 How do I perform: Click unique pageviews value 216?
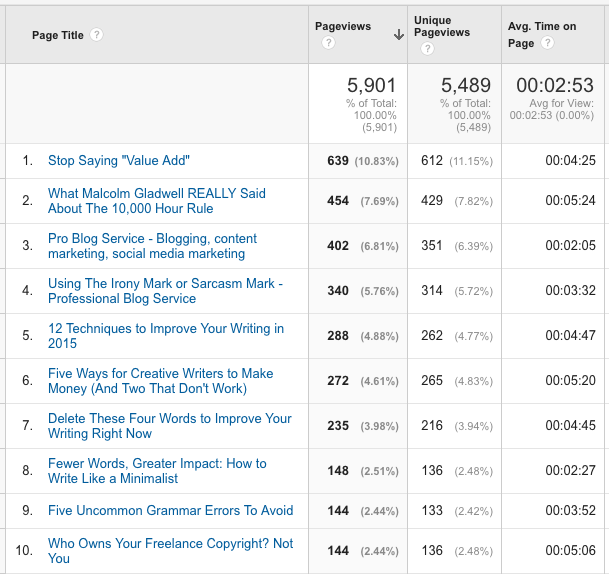432,426
